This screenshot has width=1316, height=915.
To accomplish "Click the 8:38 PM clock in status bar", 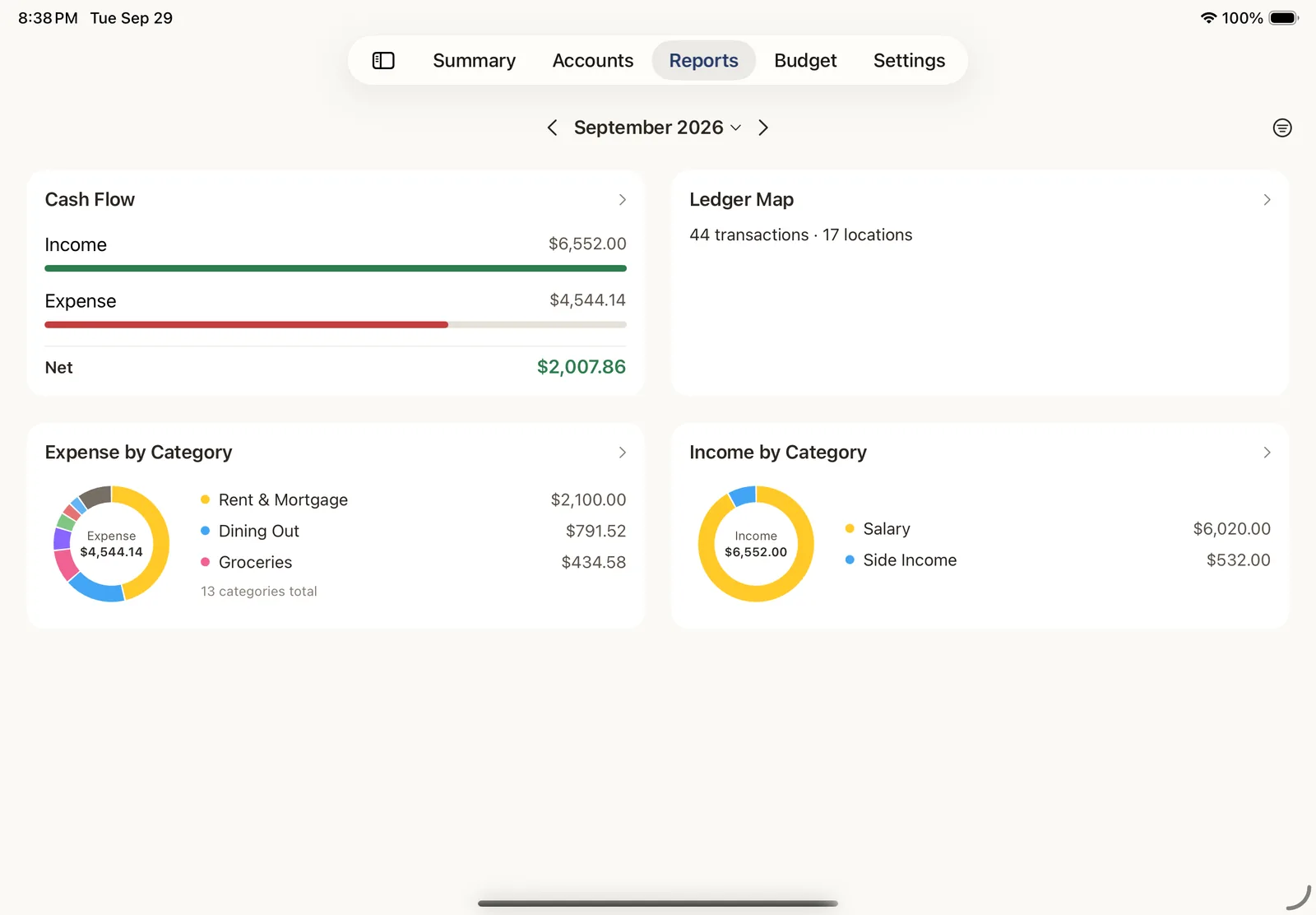I will click(48, 18).
